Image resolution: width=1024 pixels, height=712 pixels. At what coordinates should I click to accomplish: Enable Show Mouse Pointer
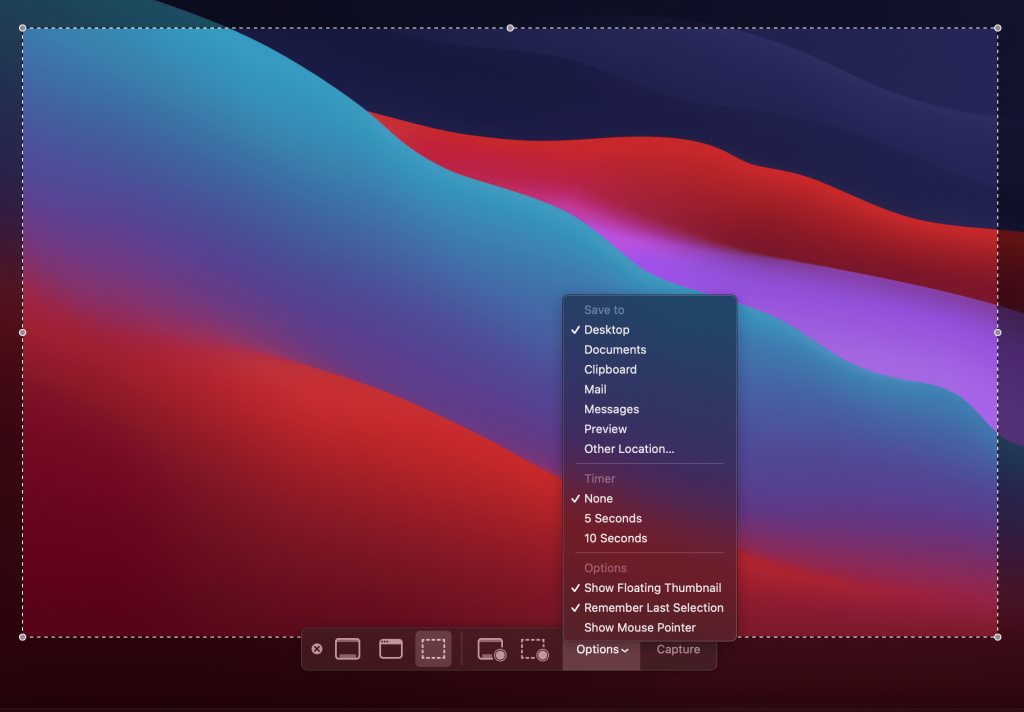pos(650,628)
